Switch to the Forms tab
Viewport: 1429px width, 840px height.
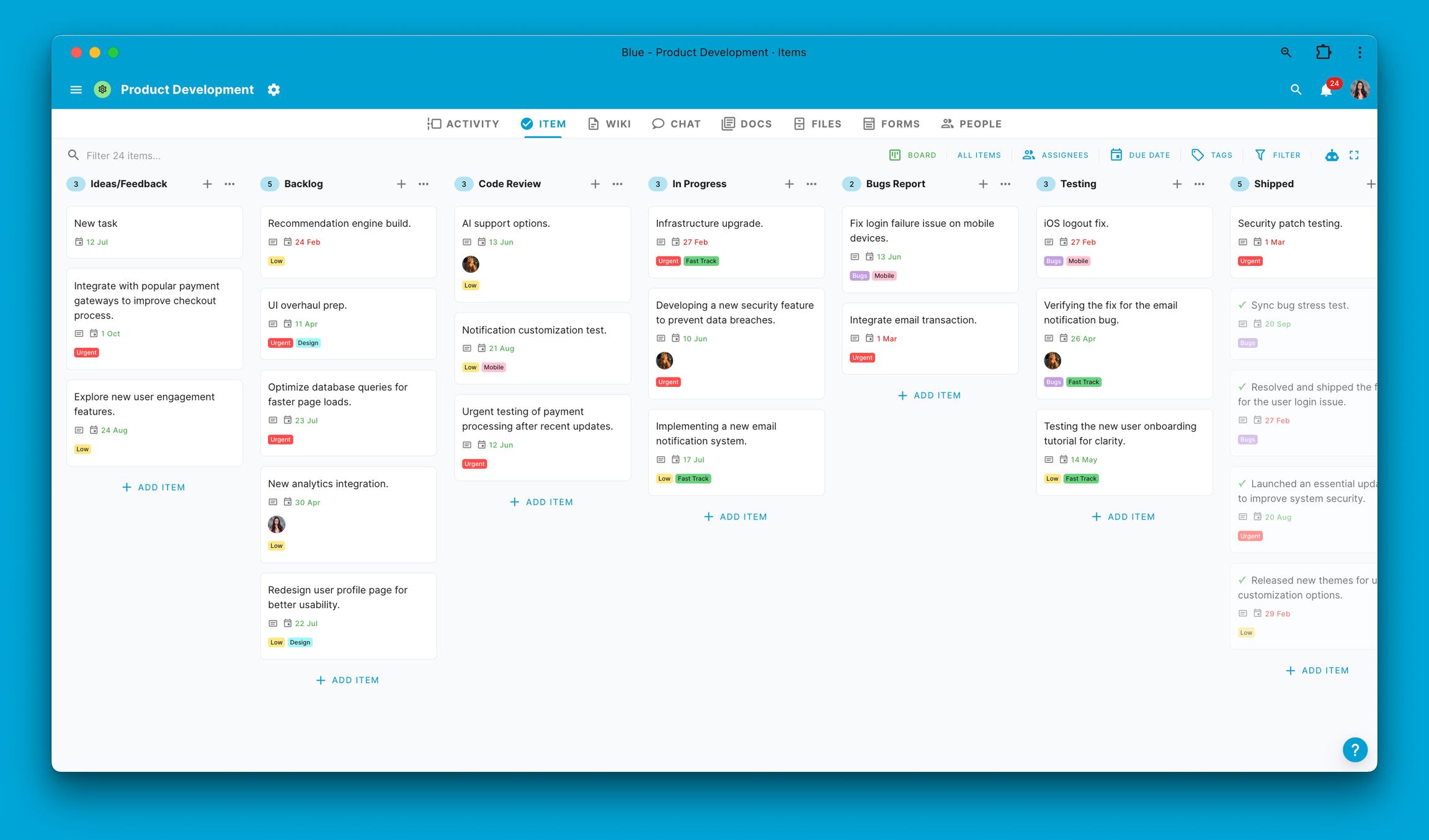point(891,124)
